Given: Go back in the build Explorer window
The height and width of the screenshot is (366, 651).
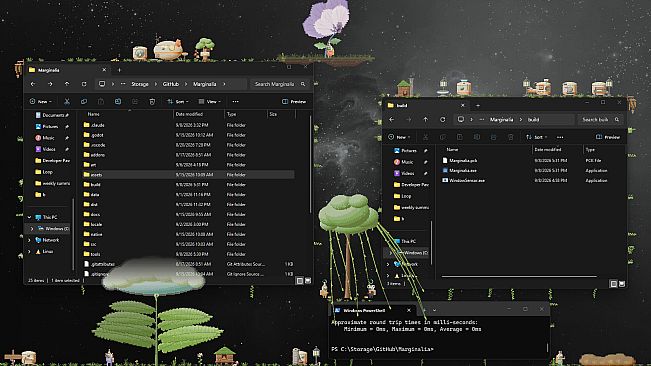Looking at the screenshot, I should [x=392, y=120].
